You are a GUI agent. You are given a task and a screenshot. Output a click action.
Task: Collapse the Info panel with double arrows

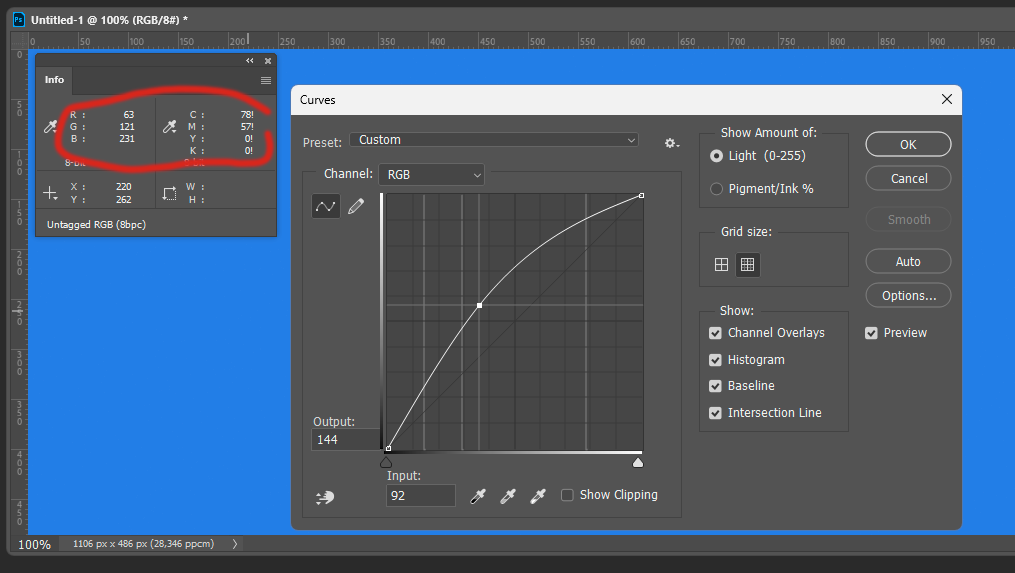pos(250,61)
